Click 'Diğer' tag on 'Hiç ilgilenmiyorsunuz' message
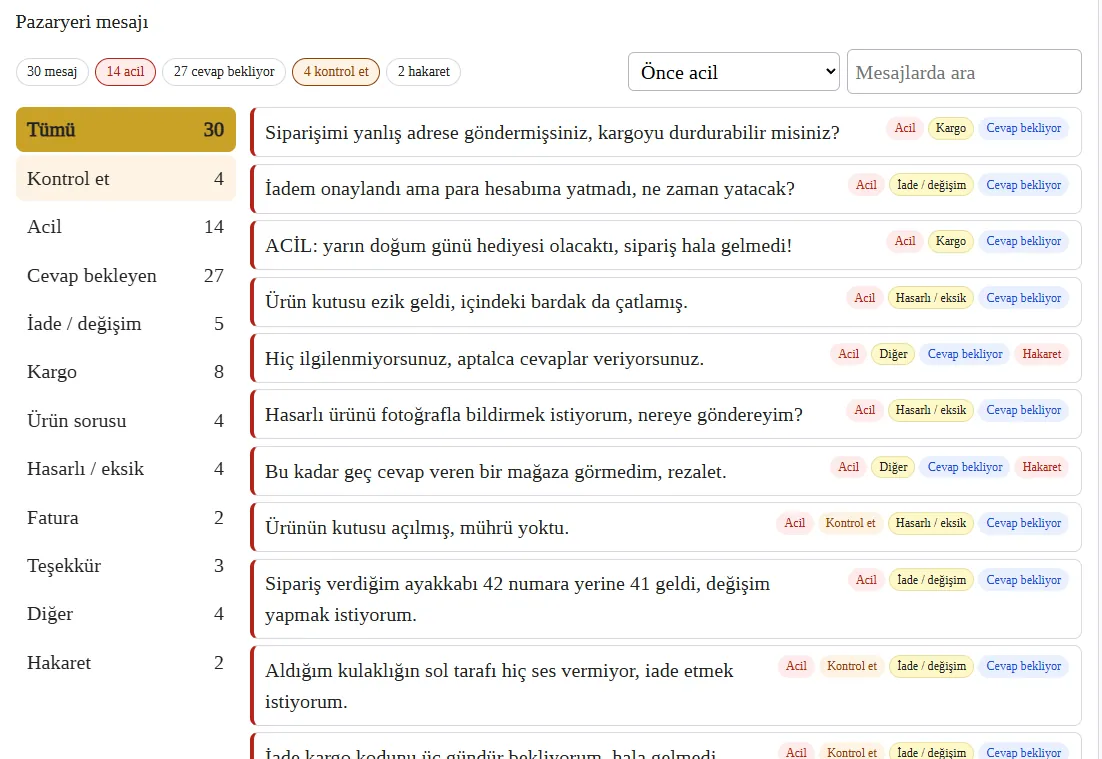The height and width of the screenshot is (759, 1102). 893,354
